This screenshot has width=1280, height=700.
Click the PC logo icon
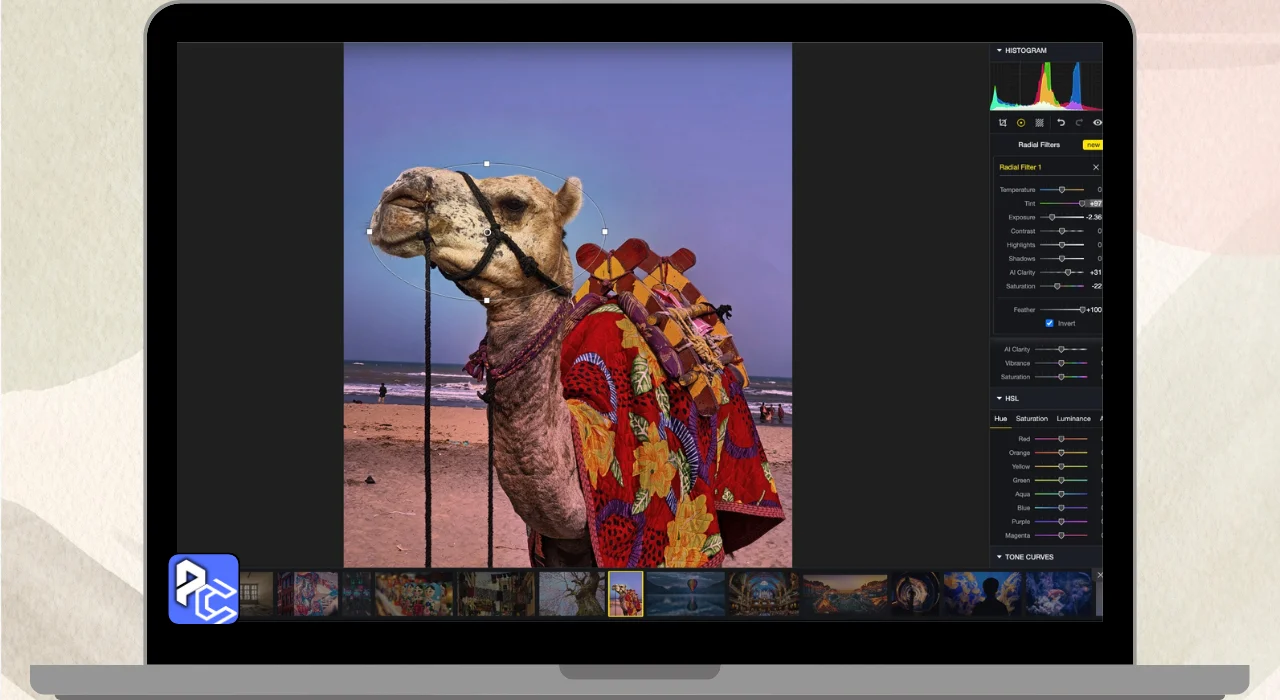[203, 589]
